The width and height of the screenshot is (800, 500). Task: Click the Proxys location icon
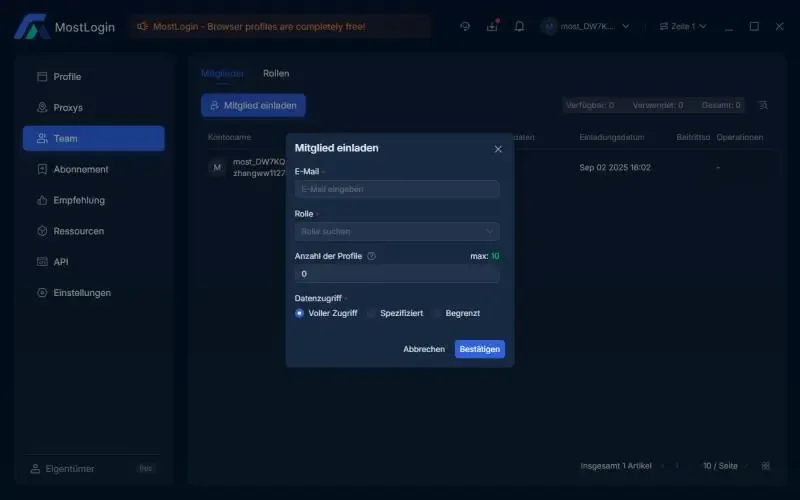(42, 108)
